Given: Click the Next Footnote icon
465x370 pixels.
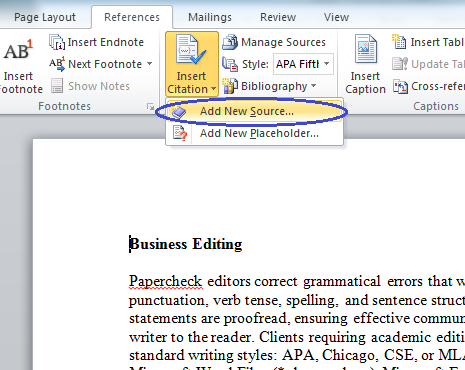Looking at the screenshot, I should [x=57, y=64].
